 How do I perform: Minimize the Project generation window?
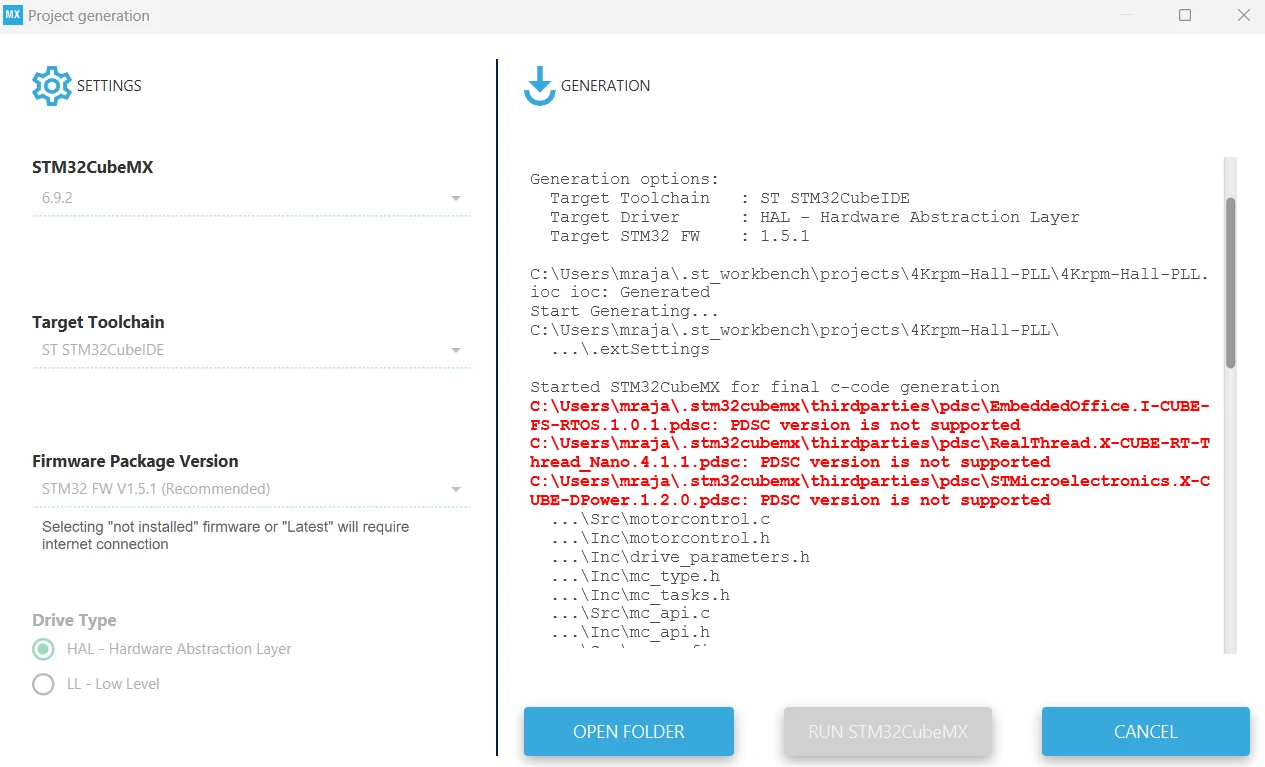coord(1127,15)
